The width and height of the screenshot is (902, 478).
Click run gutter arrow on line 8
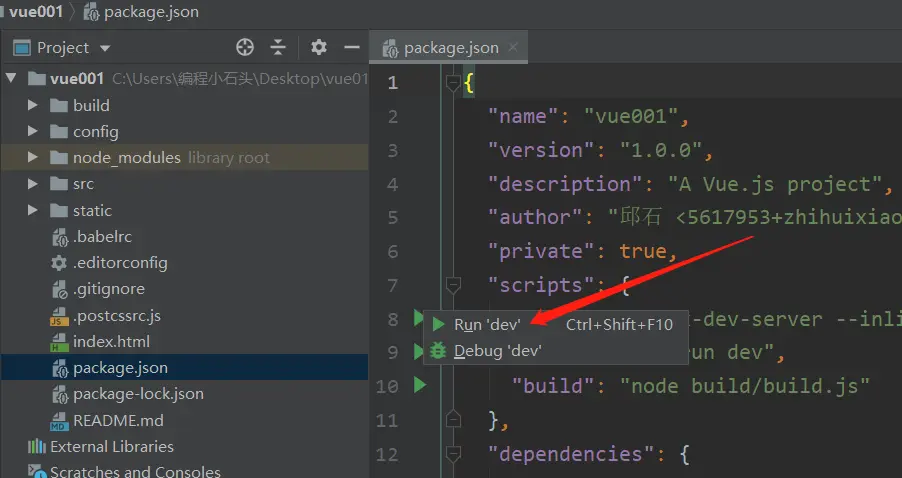[x=418, y=318]
